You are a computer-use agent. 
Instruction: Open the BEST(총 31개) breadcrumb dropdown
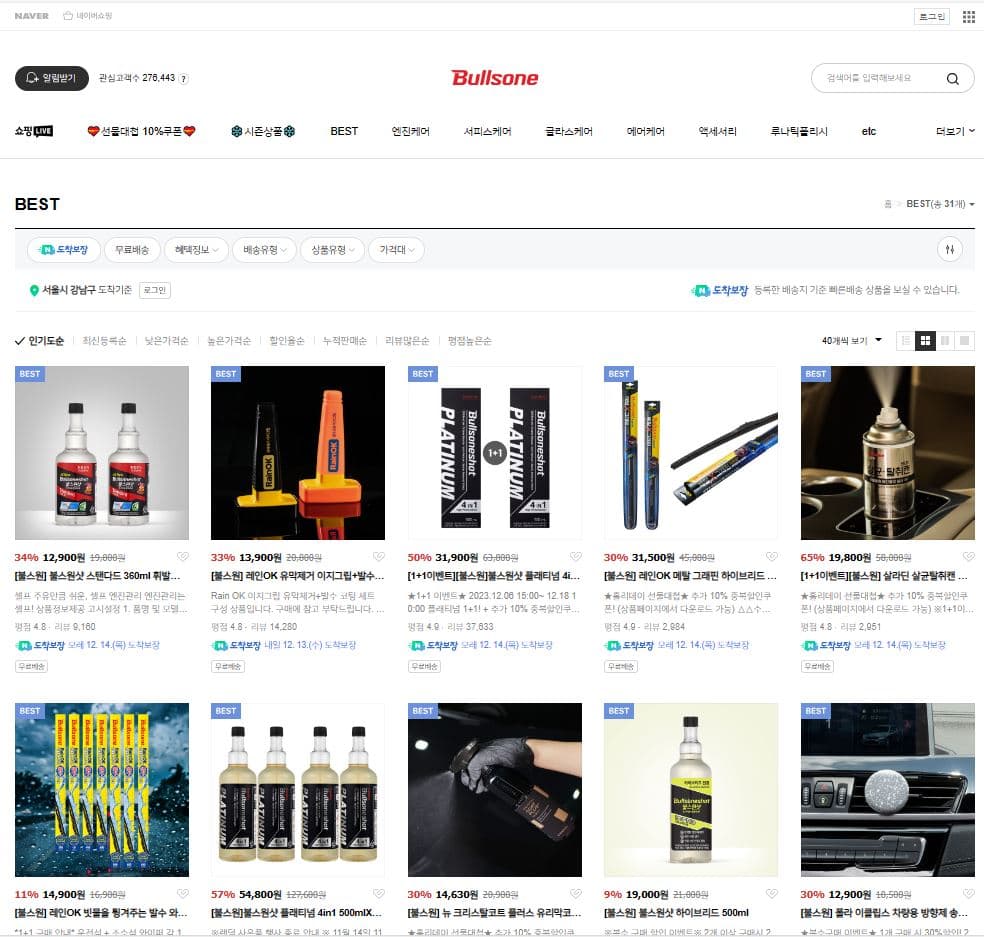(x=940, y=204)
